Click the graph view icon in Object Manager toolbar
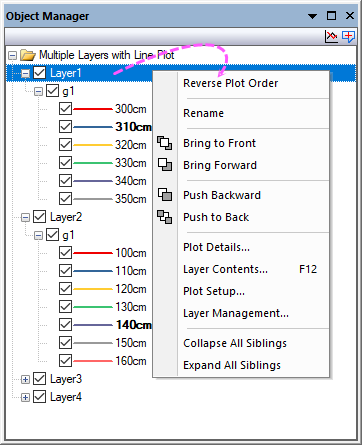This screenshot has width=362, height=445. tap(331, 36)
